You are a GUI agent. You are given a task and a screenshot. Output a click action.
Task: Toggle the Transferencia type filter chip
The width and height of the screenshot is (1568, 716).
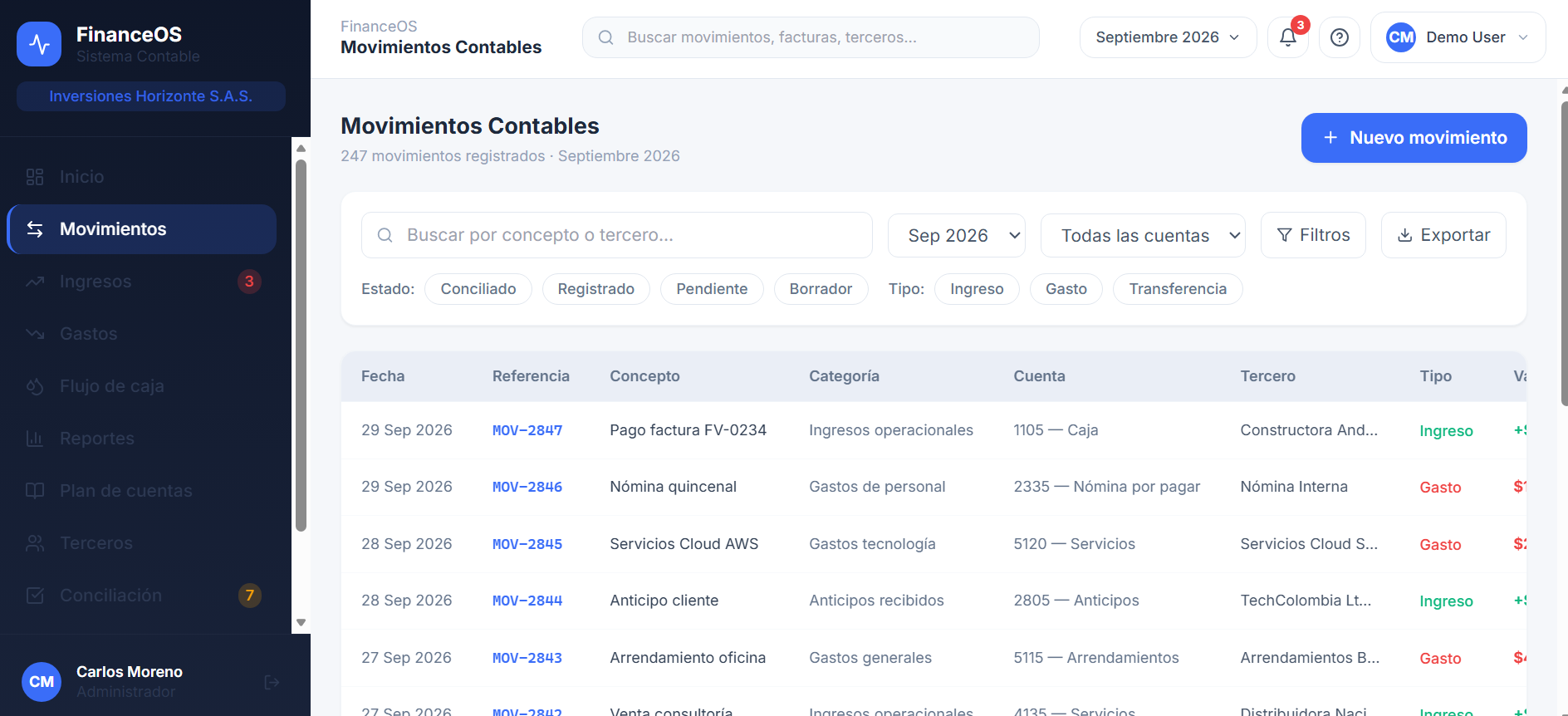(x=1178, y=289)
